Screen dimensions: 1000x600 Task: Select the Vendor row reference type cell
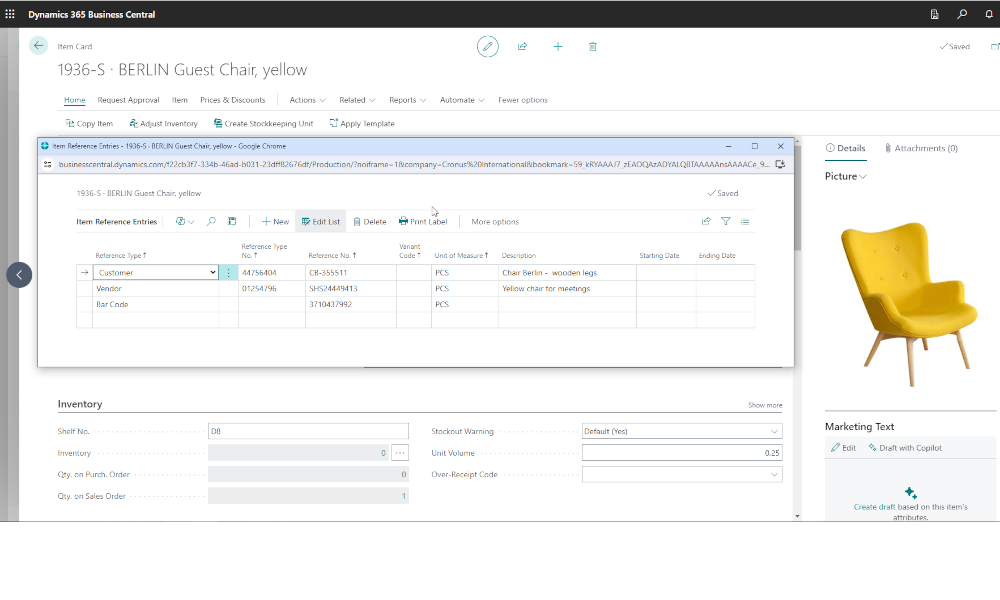pos(156,289)
